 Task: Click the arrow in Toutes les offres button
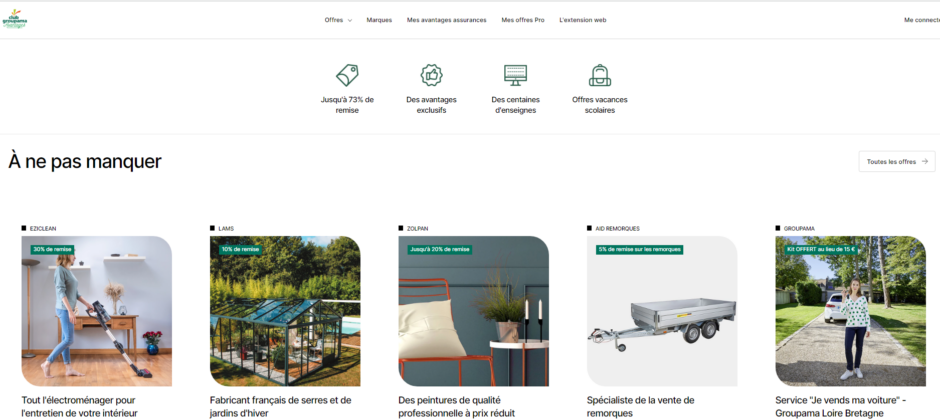[x=925, y=161]
